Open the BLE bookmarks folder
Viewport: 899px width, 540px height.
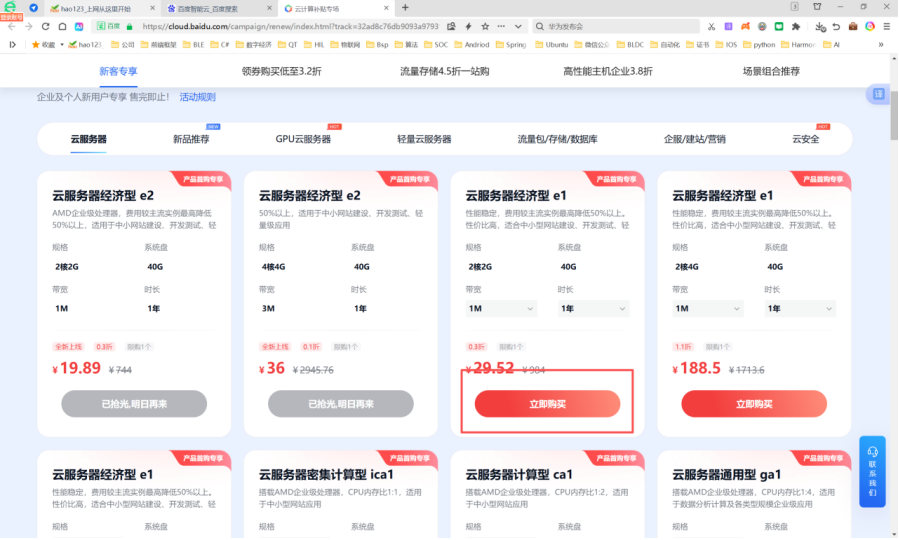193,44
